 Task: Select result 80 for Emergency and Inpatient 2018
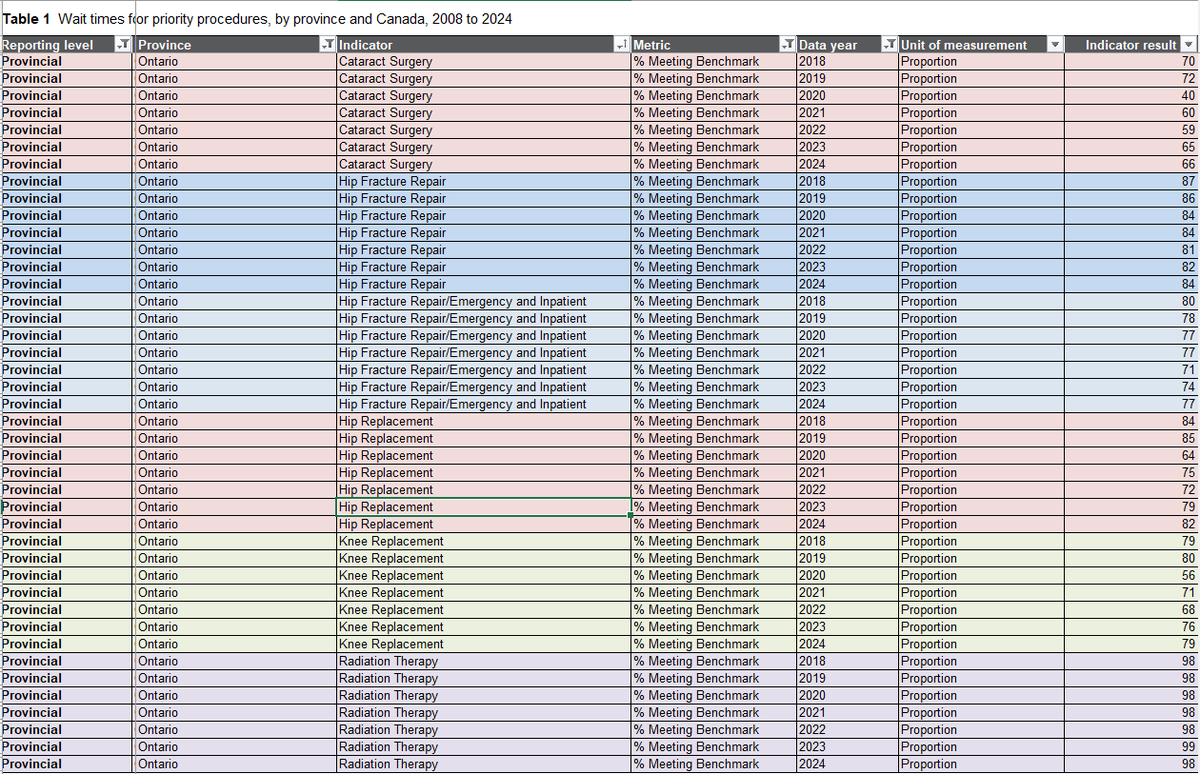[x=1131, y=301]
